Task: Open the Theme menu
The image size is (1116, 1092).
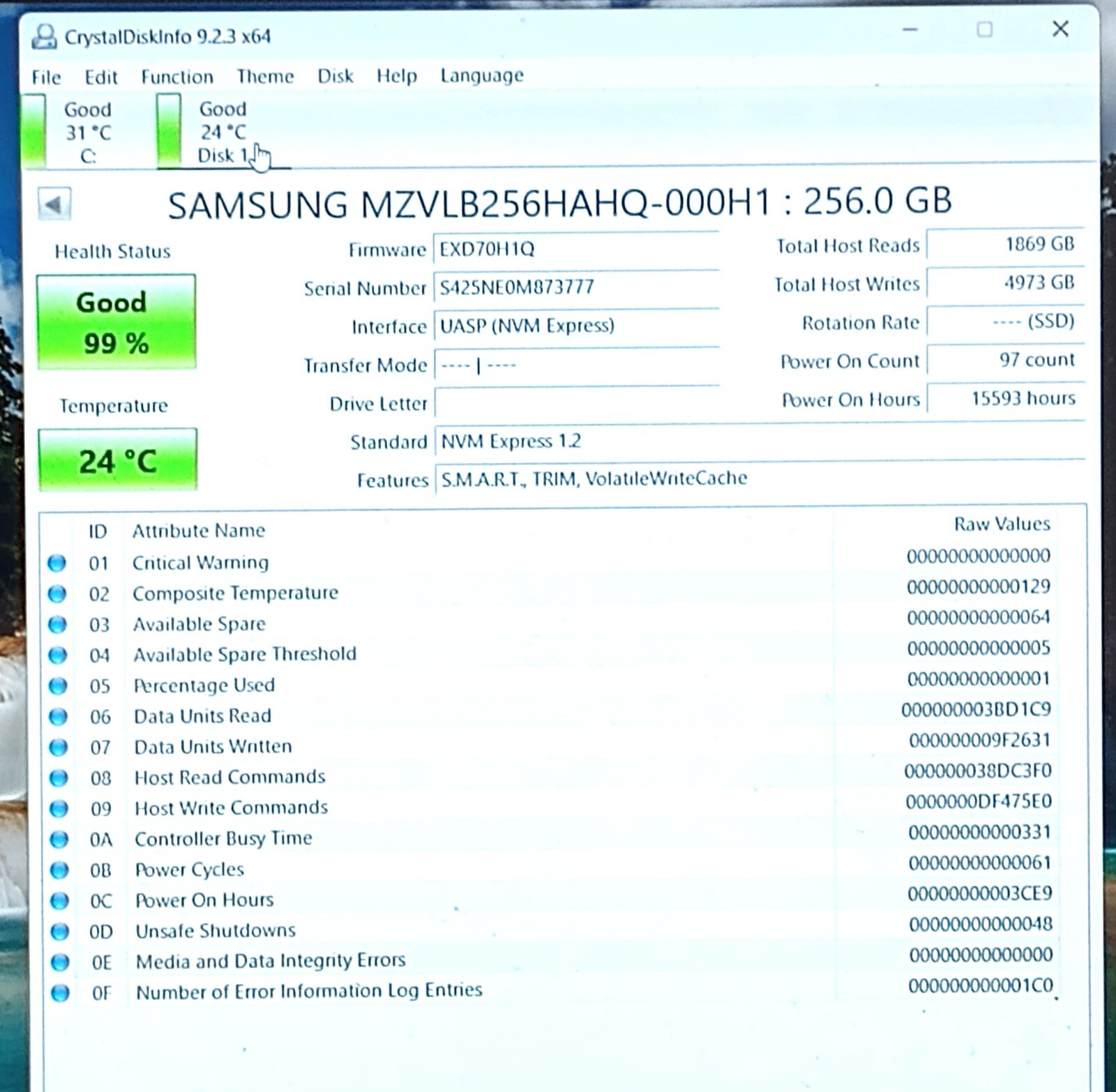Action: pyautogui.click(x=265, y=75)
